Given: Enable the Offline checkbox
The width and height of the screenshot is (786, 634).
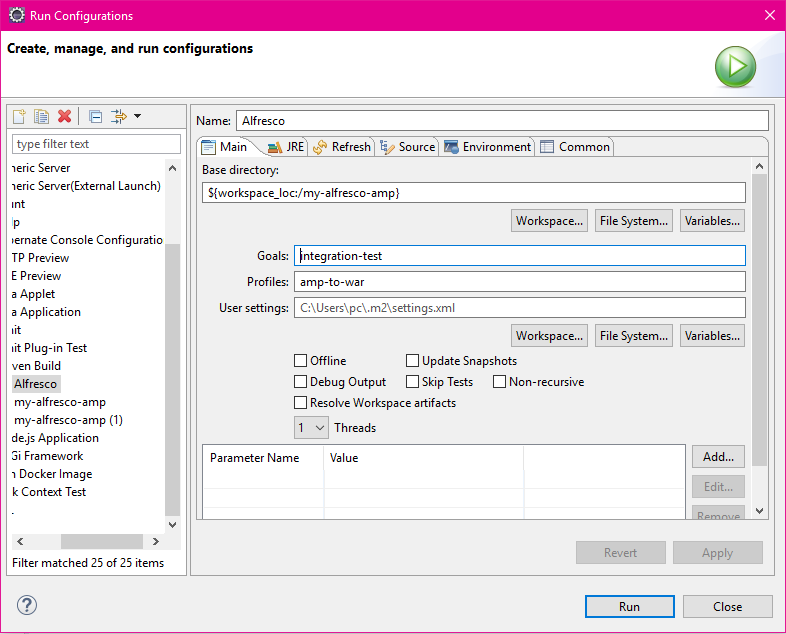Looking at the screenshot, I should pos(301,361).
